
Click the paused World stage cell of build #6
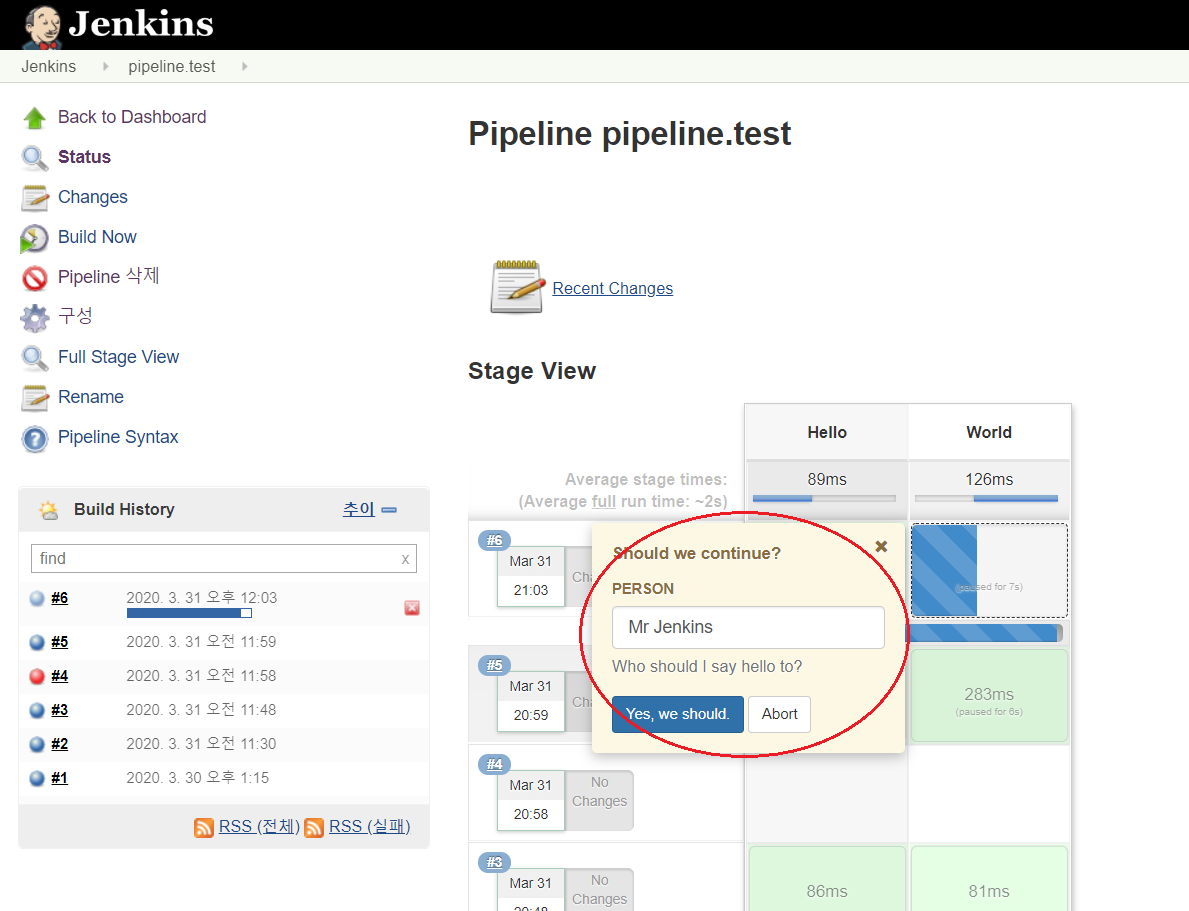(989, 570)
